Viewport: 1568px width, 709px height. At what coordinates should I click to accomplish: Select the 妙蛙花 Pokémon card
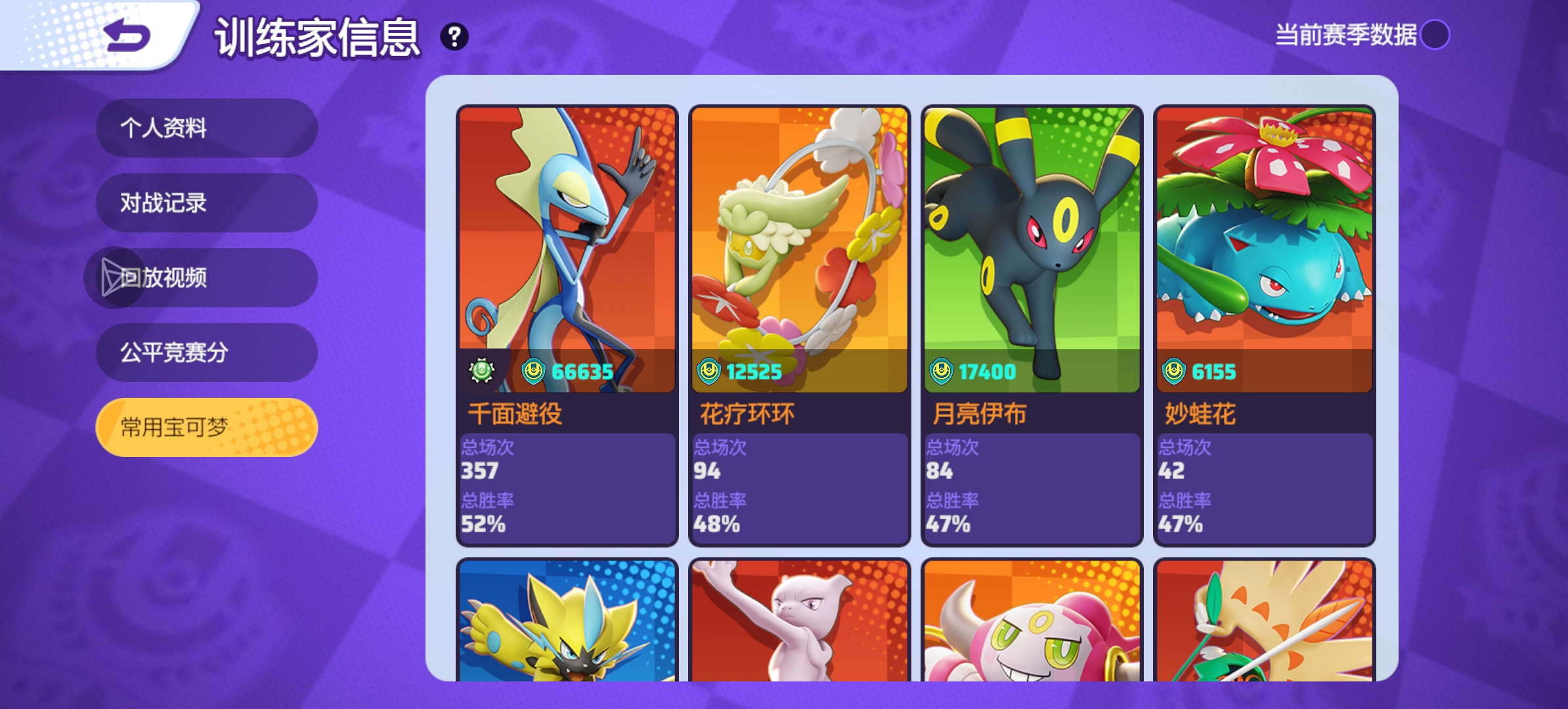(1265, 326)
